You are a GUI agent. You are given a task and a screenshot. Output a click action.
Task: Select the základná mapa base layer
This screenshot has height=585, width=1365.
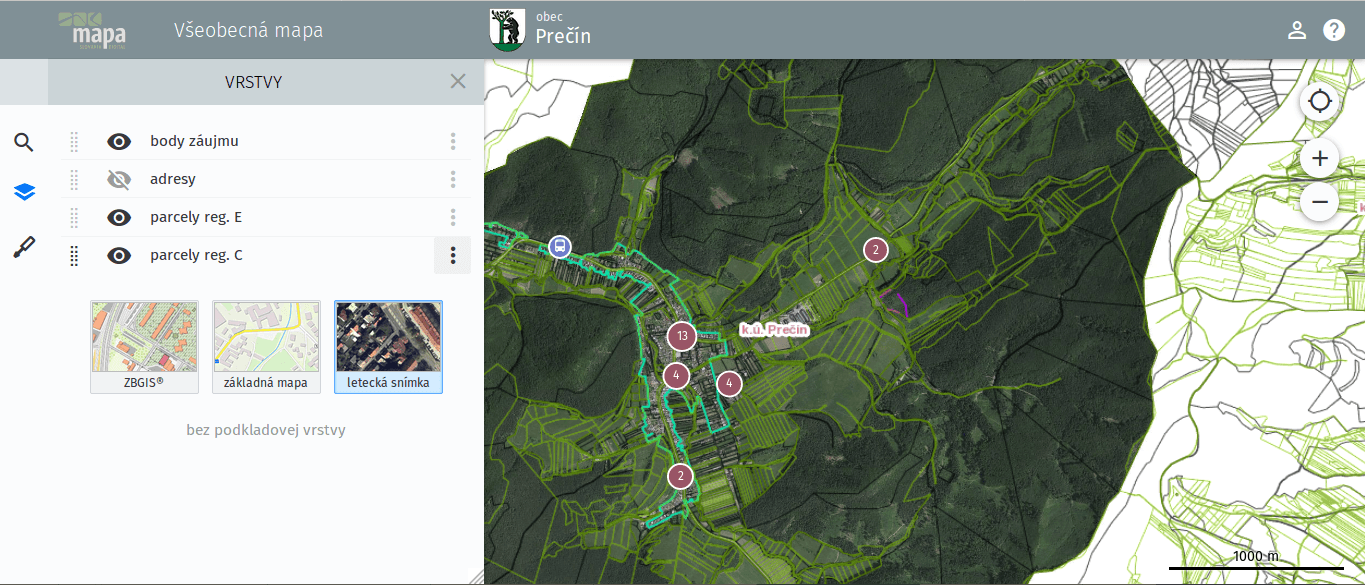point(266,347)
